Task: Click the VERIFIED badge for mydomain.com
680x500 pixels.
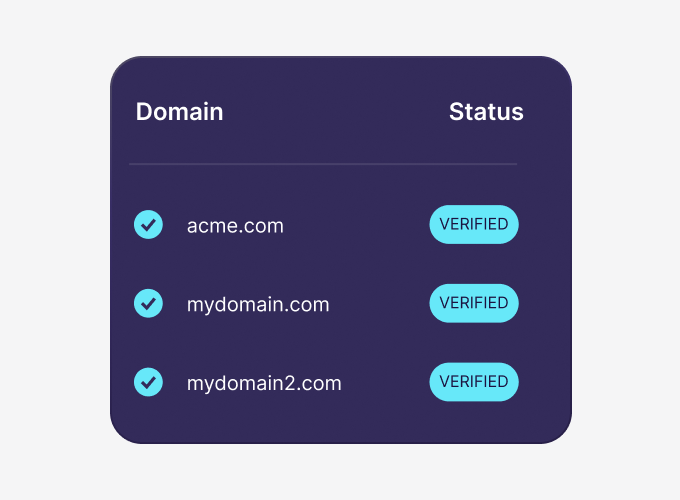Action: tap(474, 303)
